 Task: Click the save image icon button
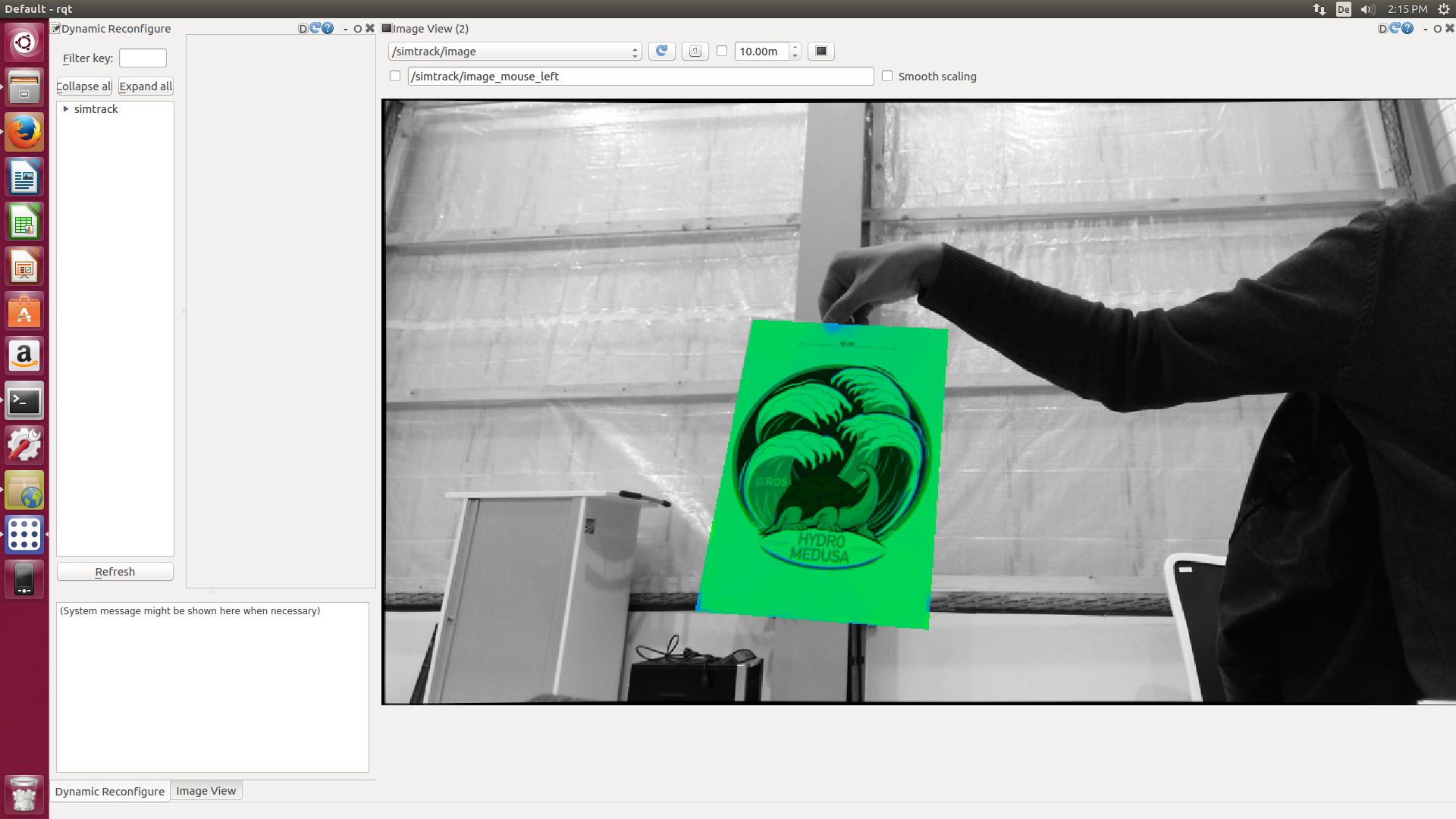tap(821, 51)
